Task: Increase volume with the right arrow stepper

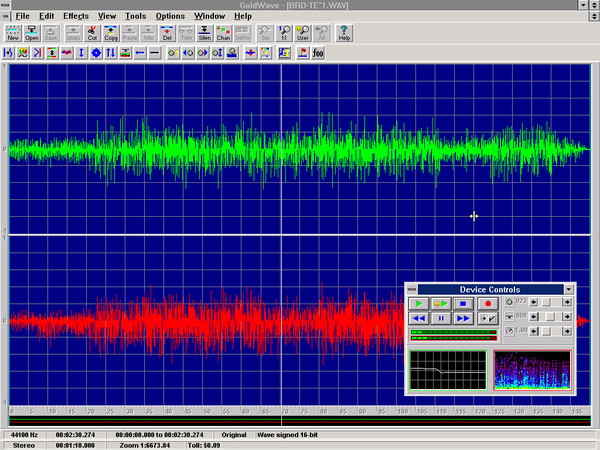Action: tap(567, 302)
